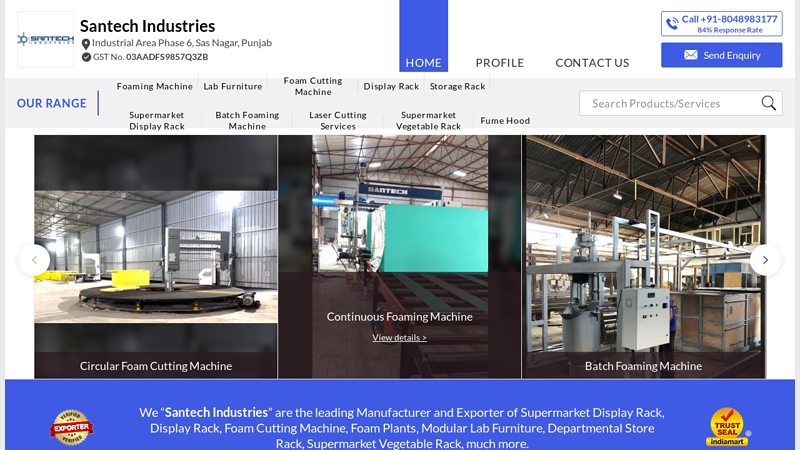The image size is (800, 450).
Task: Click the OUR RANGE label
Action: pos(52,103)
